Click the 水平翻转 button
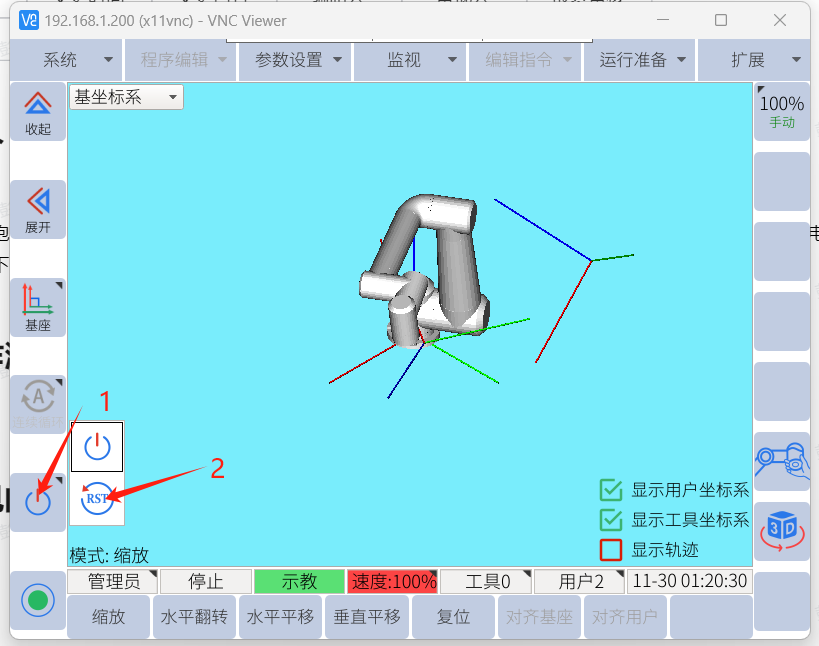The image size is (819, 646). click(195, 617)
